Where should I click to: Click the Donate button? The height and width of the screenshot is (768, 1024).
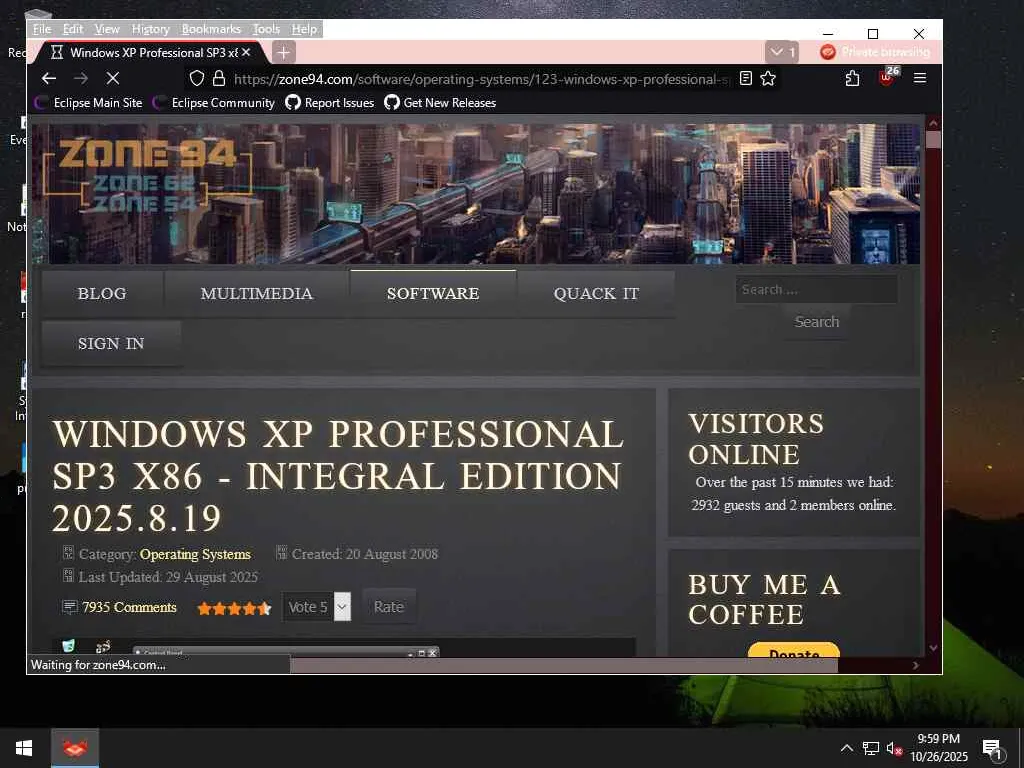point(794,650)
